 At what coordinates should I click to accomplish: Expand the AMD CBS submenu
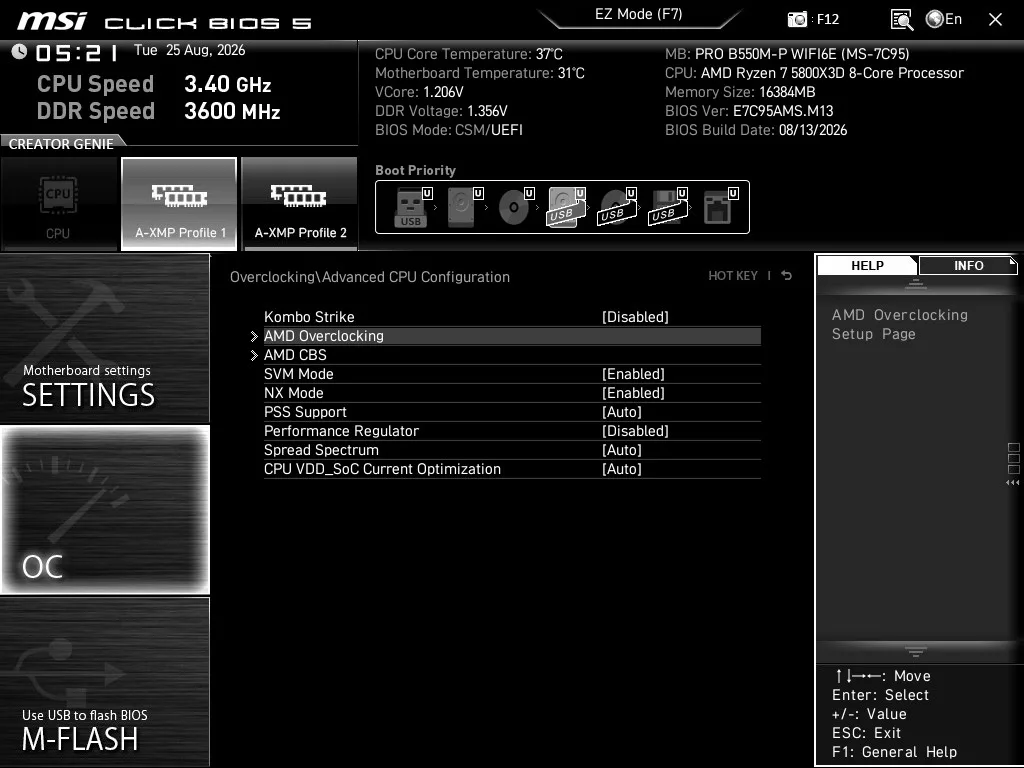point(512,355)
